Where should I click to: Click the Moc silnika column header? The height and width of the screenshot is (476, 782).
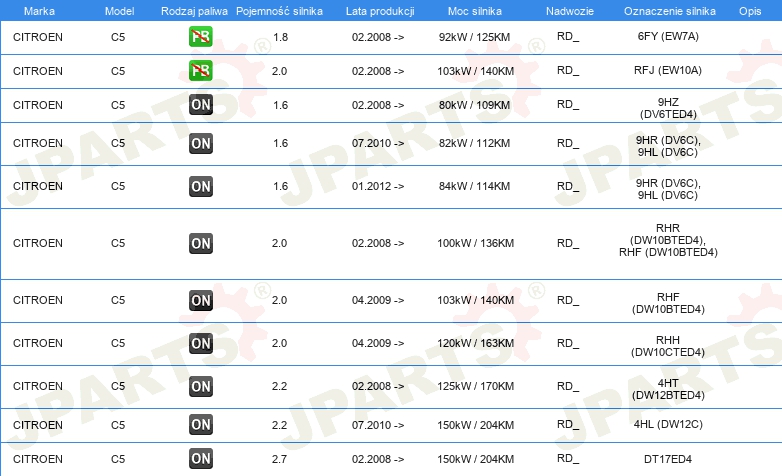click(x=475, y=11)
